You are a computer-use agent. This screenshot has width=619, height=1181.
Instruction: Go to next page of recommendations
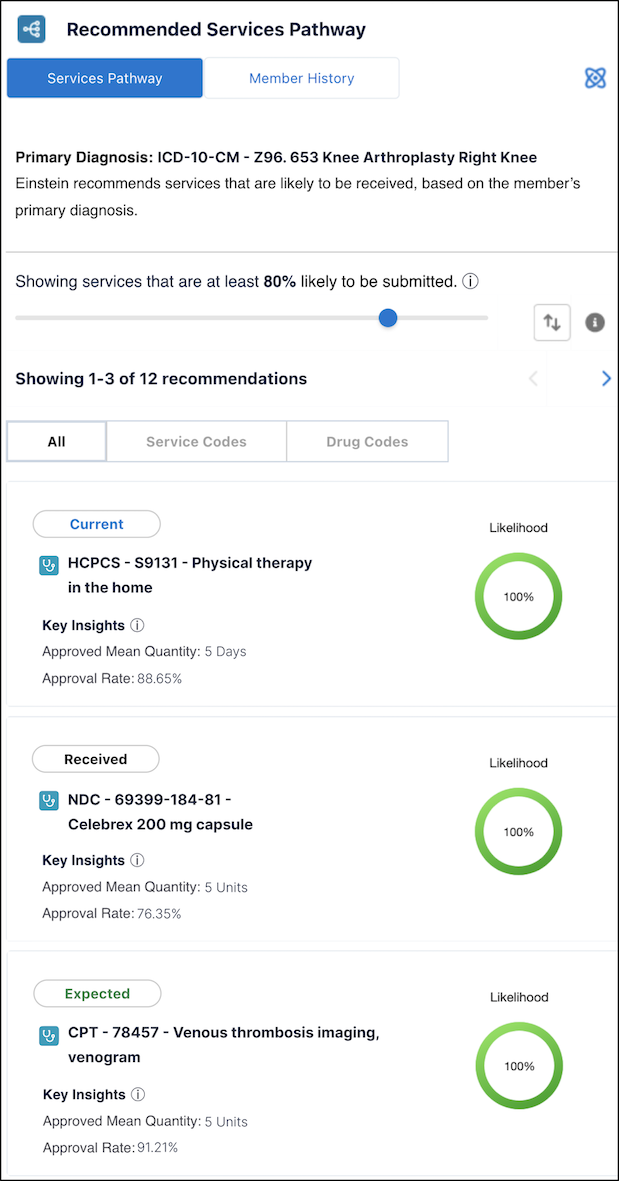tap(606, 378)
